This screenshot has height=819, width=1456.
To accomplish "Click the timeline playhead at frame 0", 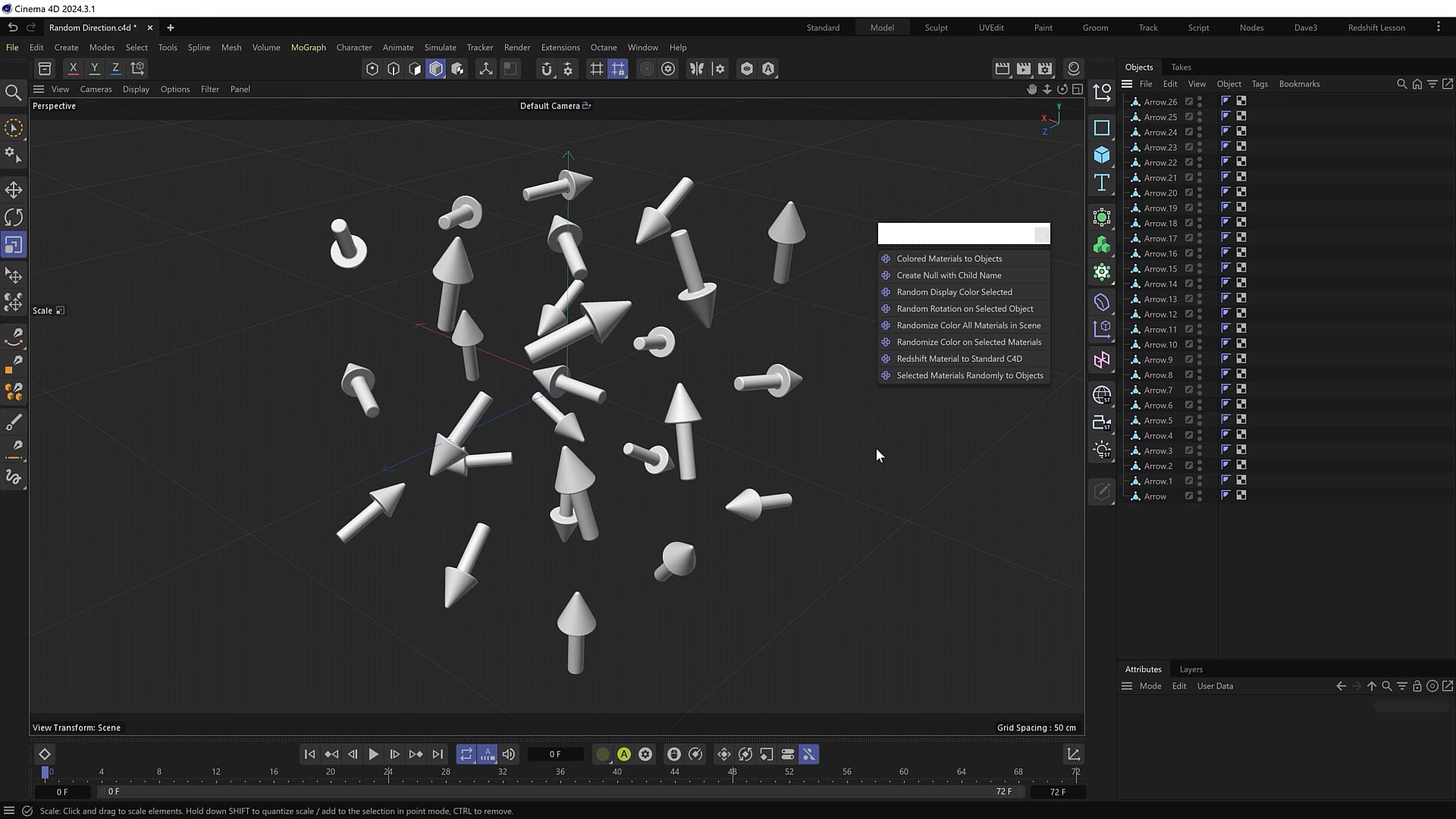I will (x=45, y=772).
